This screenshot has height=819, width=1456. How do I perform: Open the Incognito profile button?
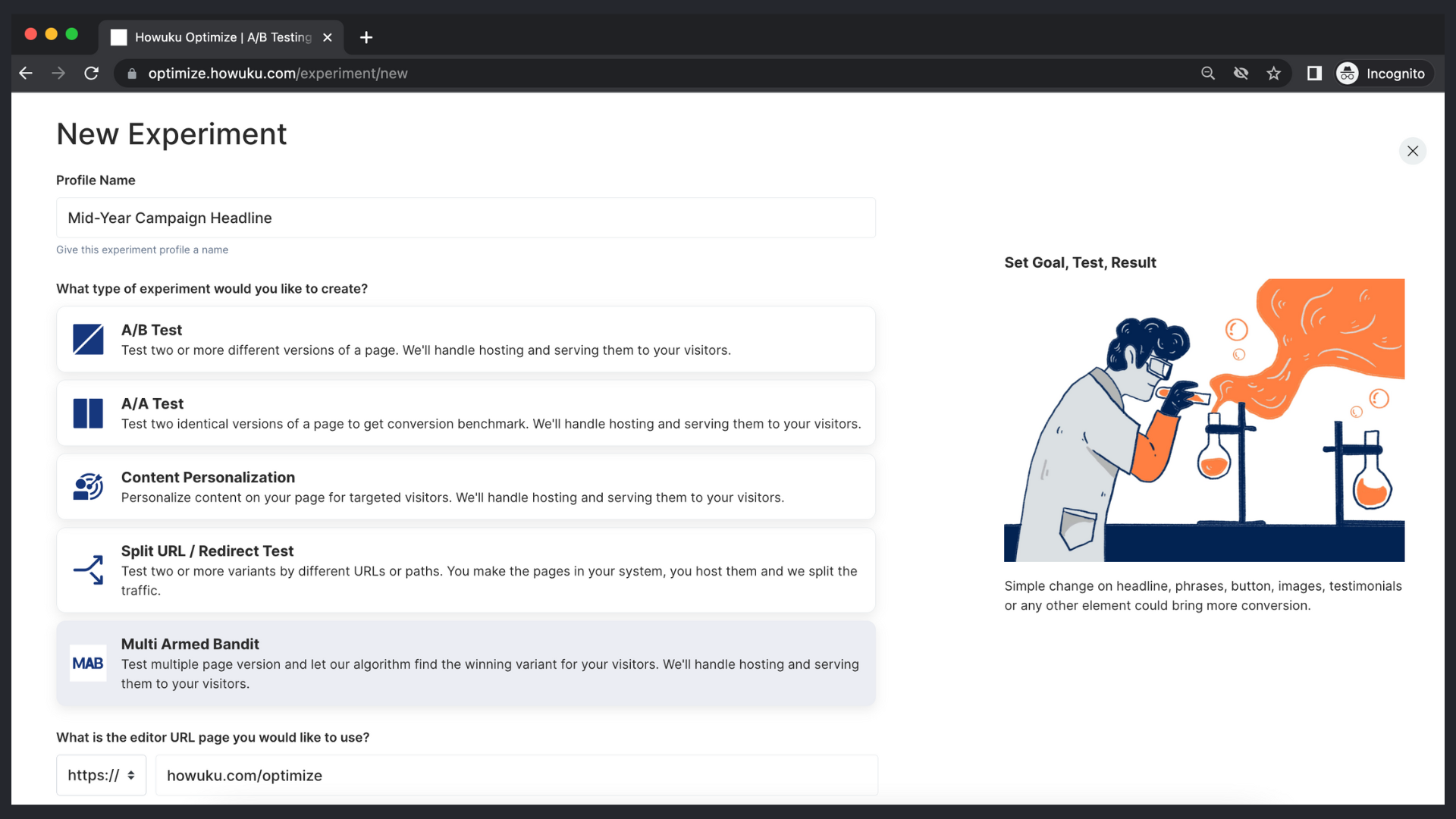click(1384, 74)
